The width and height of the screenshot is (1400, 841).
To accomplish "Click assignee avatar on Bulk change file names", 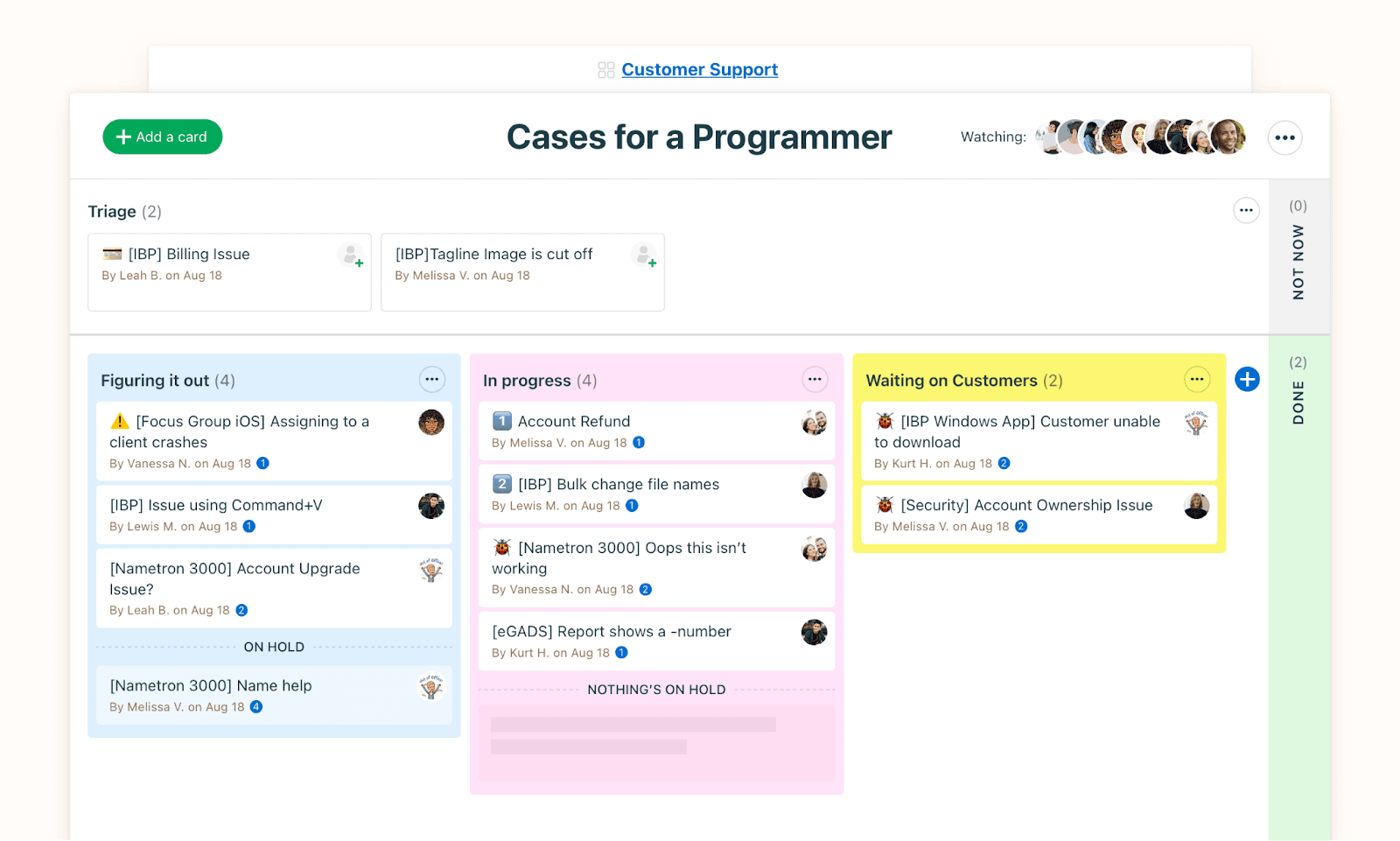I will point(815,485).
